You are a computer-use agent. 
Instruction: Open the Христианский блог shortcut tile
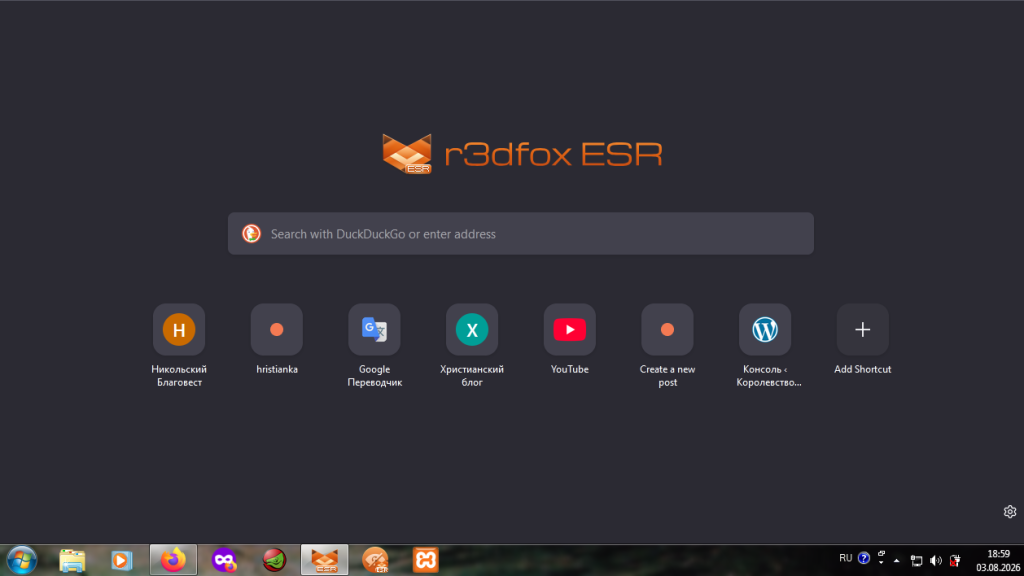(472, 330)
